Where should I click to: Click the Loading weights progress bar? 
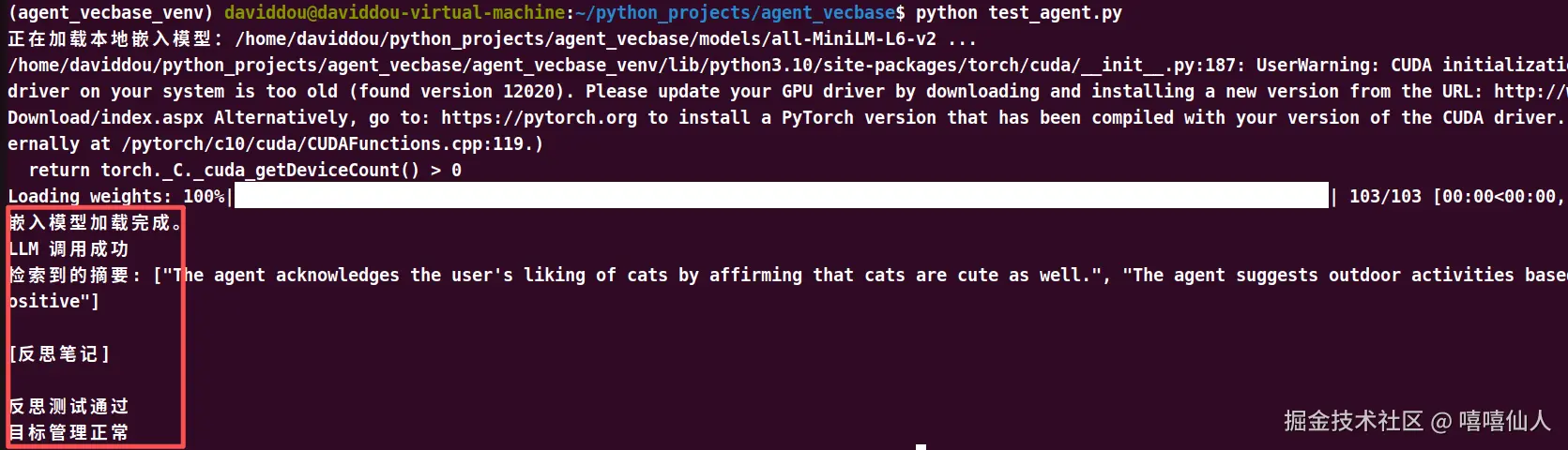(782, 196)
